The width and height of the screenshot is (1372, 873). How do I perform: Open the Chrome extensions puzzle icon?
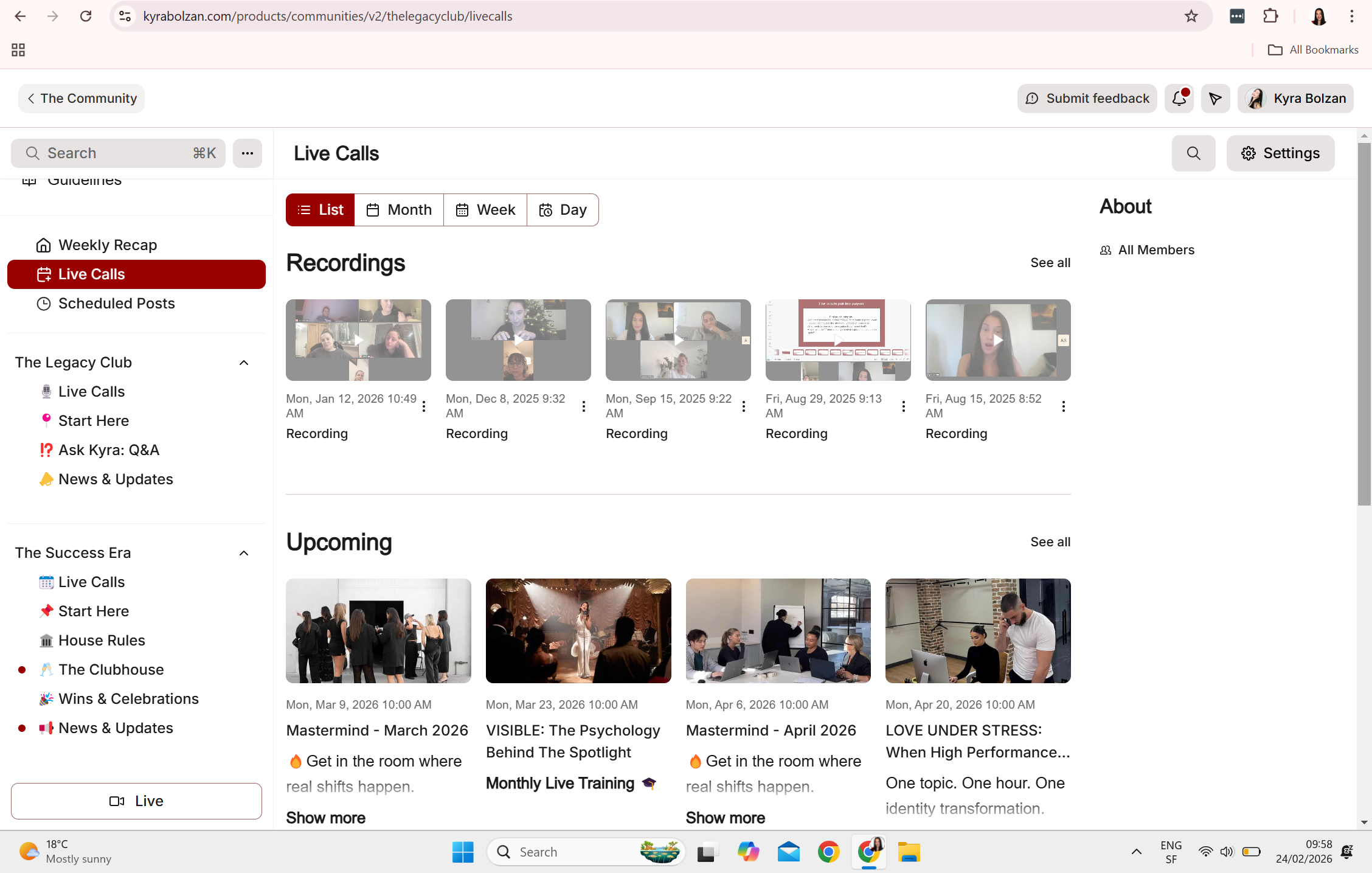tap(1270, 16)
